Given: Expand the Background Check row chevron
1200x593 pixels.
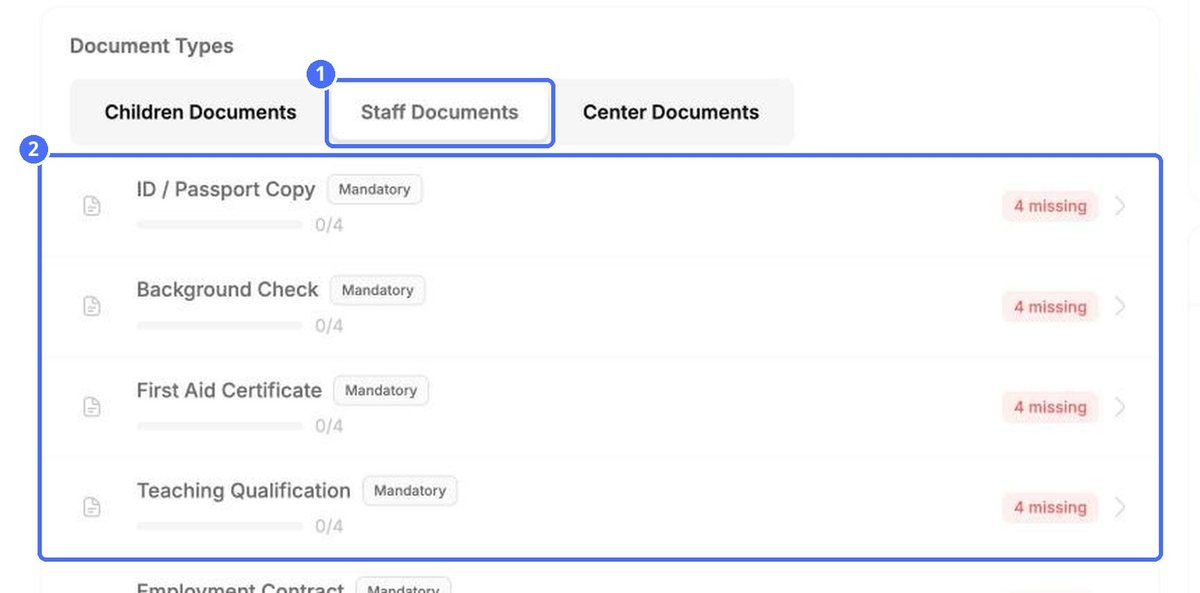Looking at the screenshot, I should [1120, 306].
